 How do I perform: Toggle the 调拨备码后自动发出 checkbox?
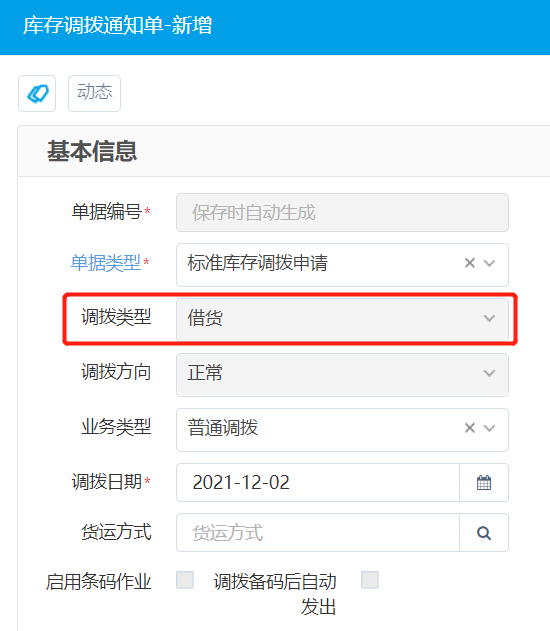[370, 580]
